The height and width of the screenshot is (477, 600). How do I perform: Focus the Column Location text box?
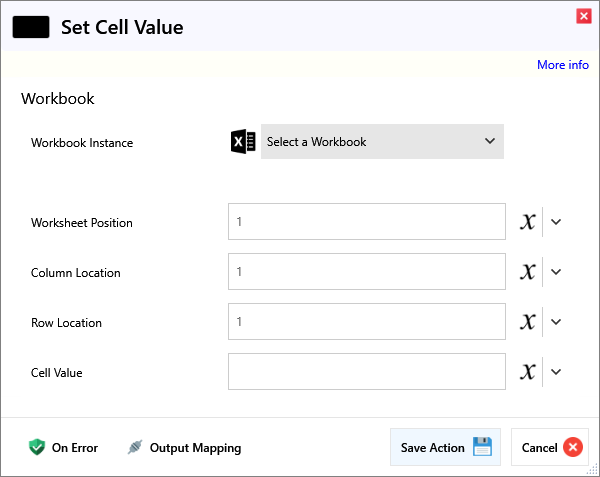point(366,272)
